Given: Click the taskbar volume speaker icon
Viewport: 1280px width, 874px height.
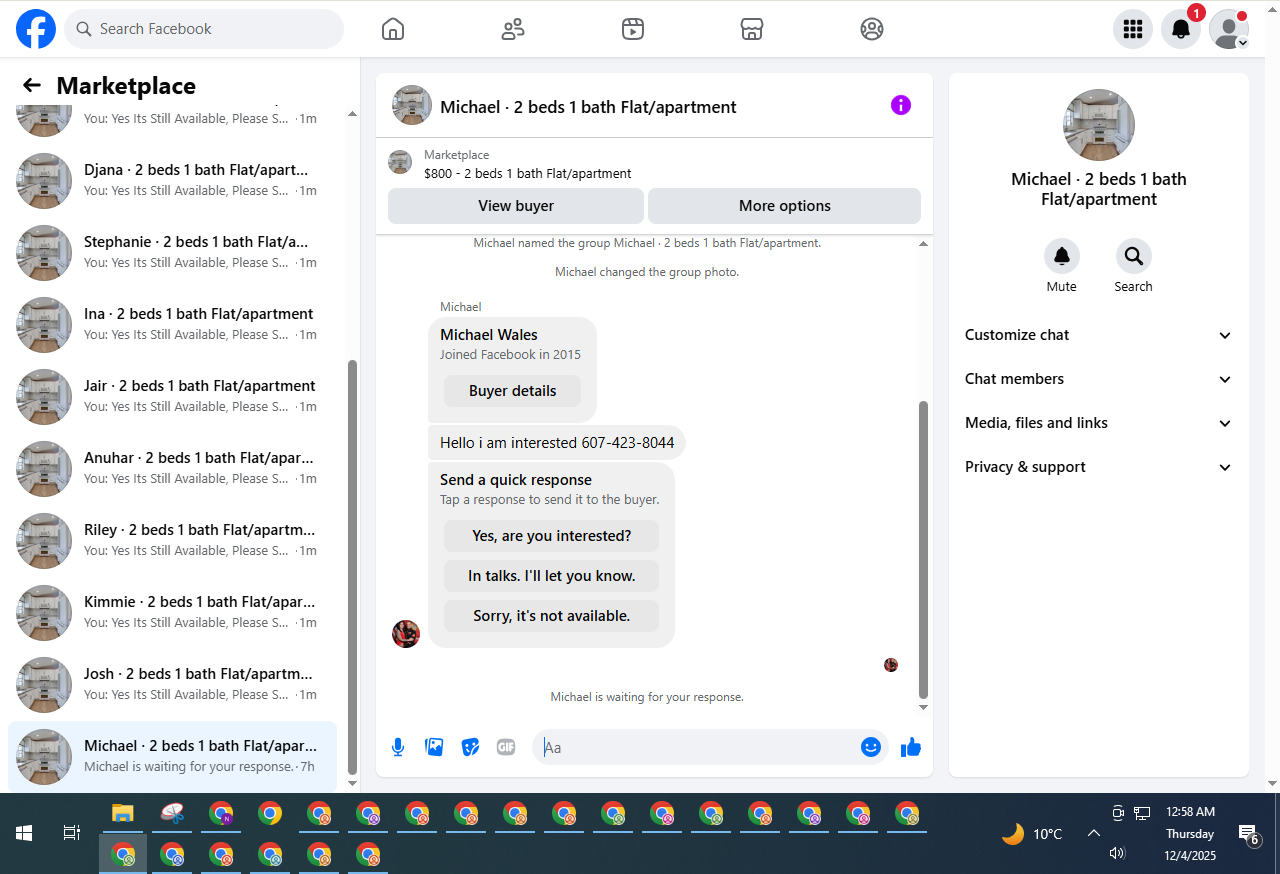Looking at the screenshot, I should click(1117, 853).
